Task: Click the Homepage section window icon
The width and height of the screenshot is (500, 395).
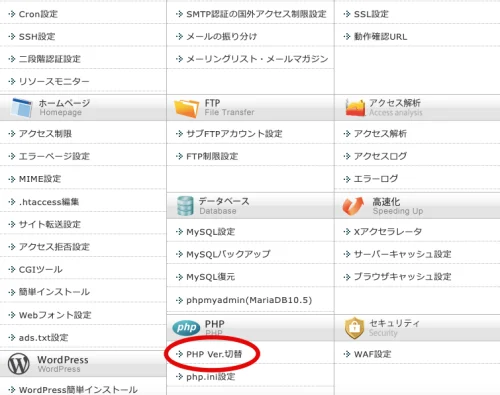Action: (x=21, y=108)
